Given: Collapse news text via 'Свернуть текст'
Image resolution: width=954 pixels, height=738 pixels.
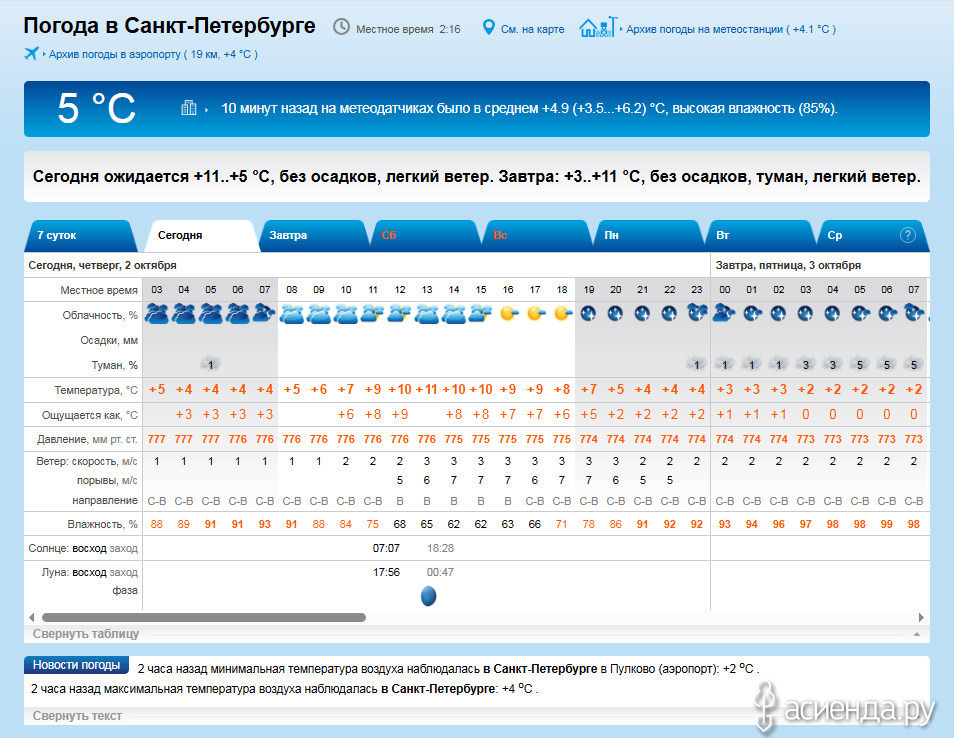Looking at the screenshot, I should click(77, 715).
